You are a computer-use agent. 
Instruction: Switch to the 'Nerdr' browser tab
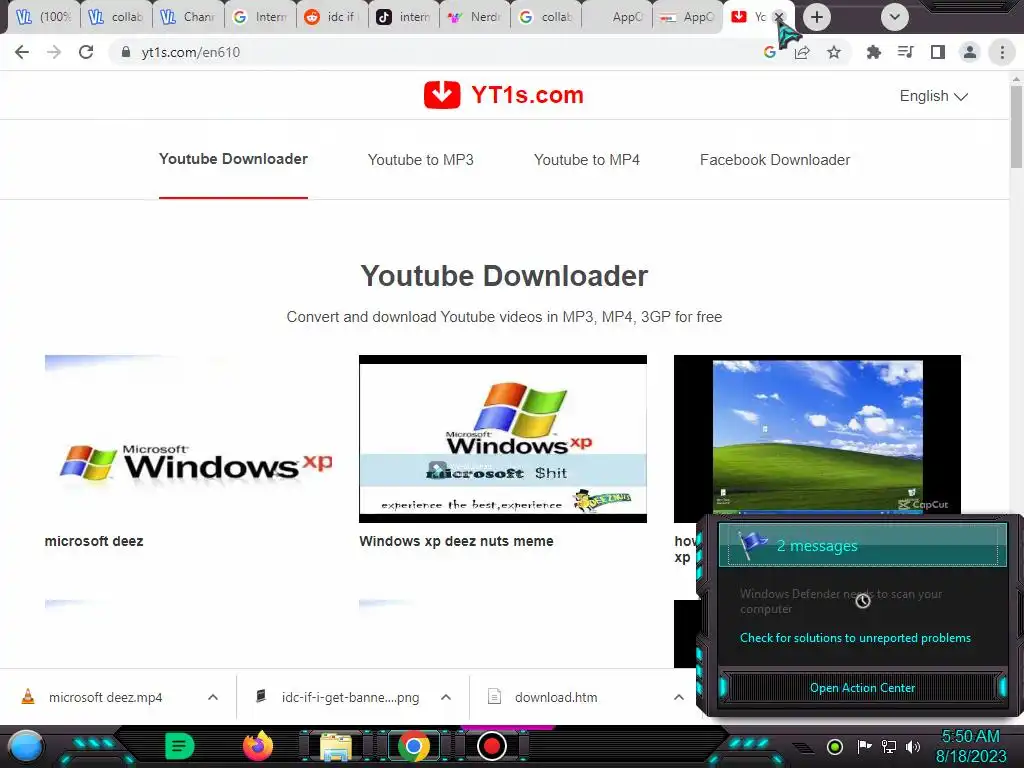pyautogui.click(x=475, y=17)
